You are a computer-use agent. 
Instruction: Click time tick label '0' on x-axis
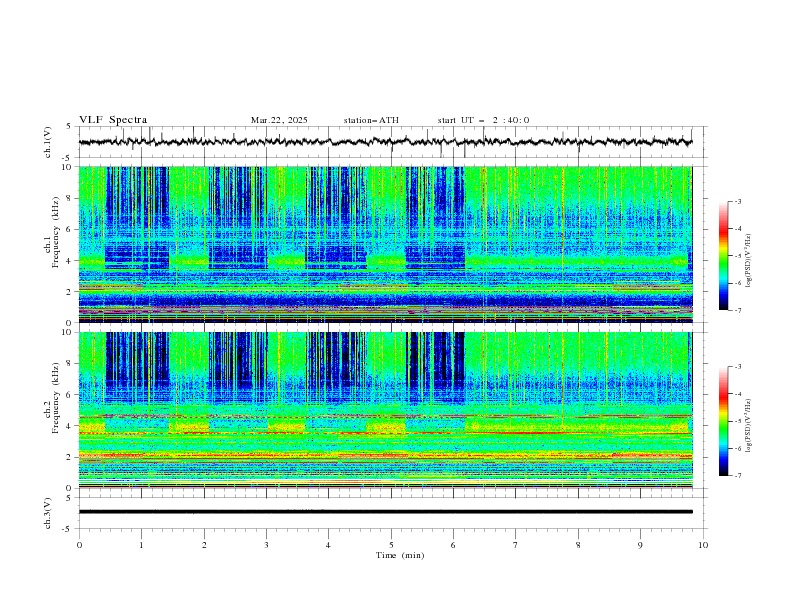tap(79, 545)
